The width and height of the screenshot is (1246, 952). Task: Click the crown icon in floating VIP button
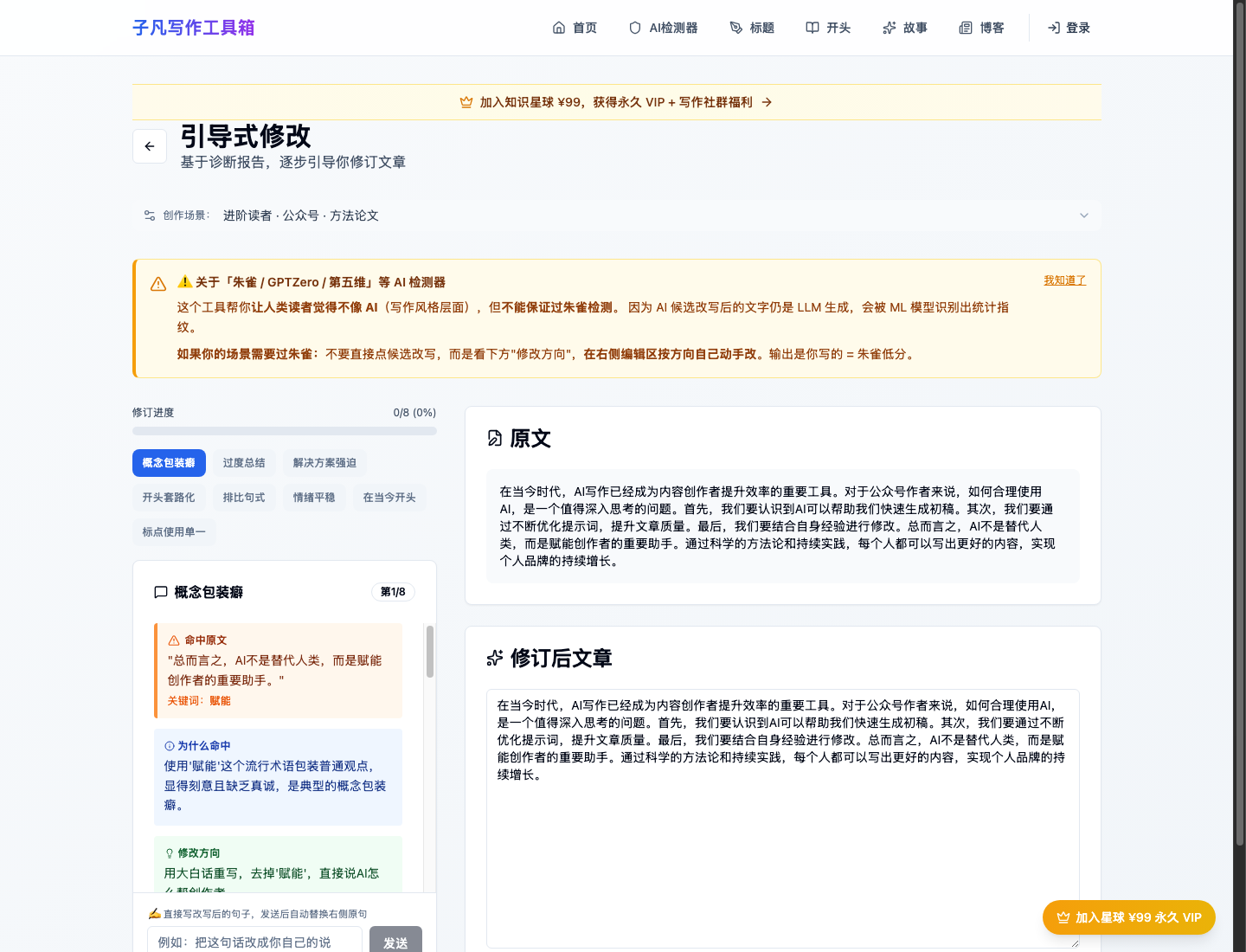tap(1063, 917)
